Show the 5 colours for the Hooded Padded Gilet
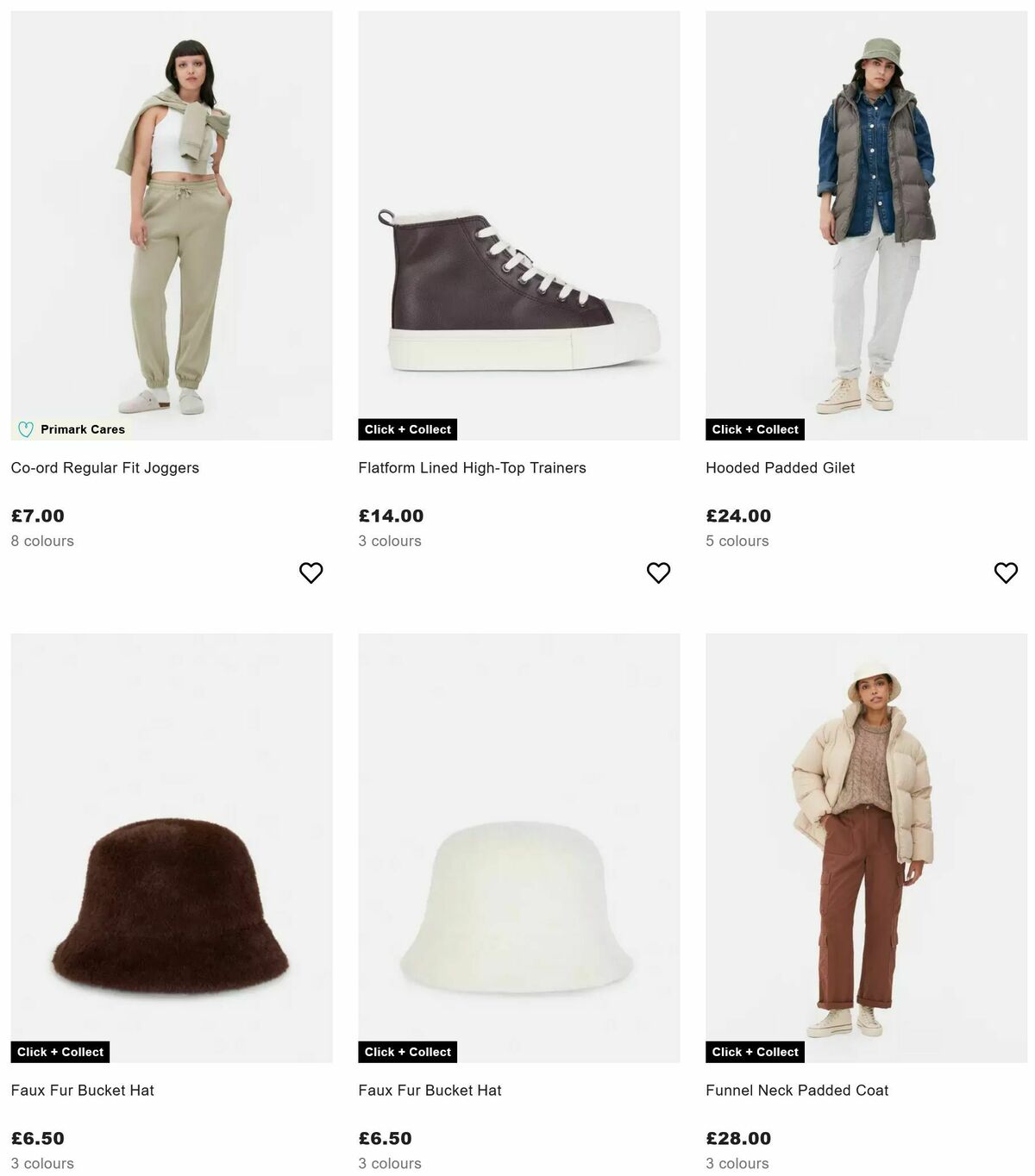Screen dimensions: 1035x1176 tap(737, 541)
